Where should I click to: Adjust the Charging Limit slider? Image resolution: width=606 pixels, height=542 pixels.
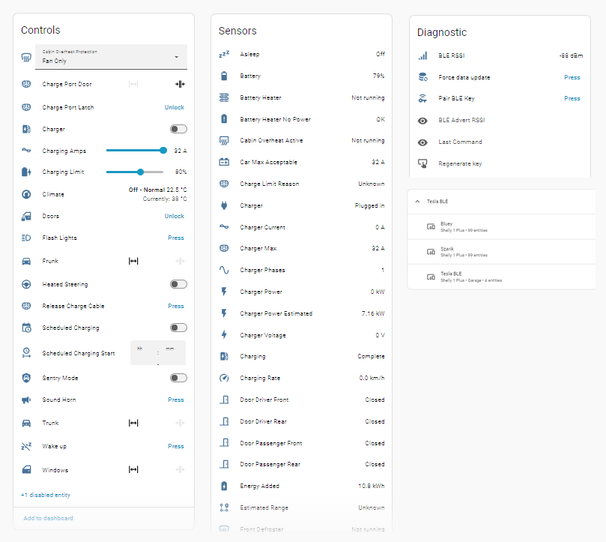(135, 172)
